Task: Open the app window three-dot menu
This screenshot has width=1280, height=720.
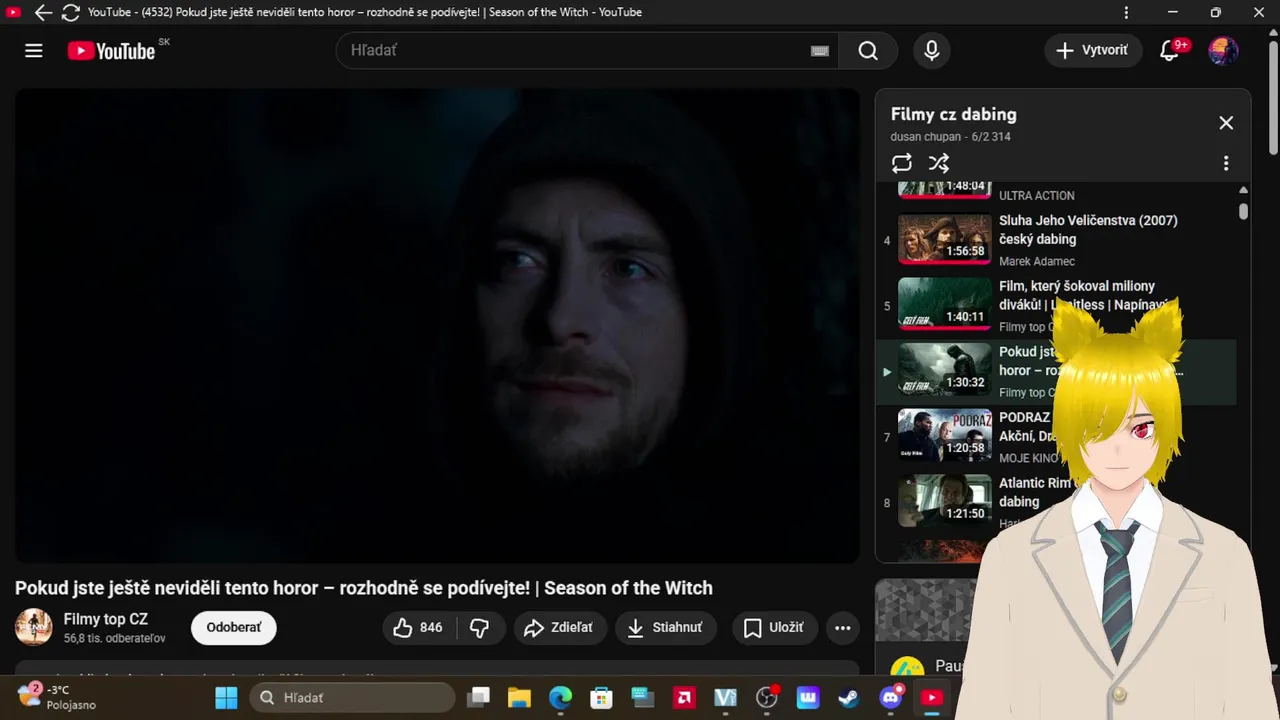Action: pyautogui.click(x=1126, y=13)
